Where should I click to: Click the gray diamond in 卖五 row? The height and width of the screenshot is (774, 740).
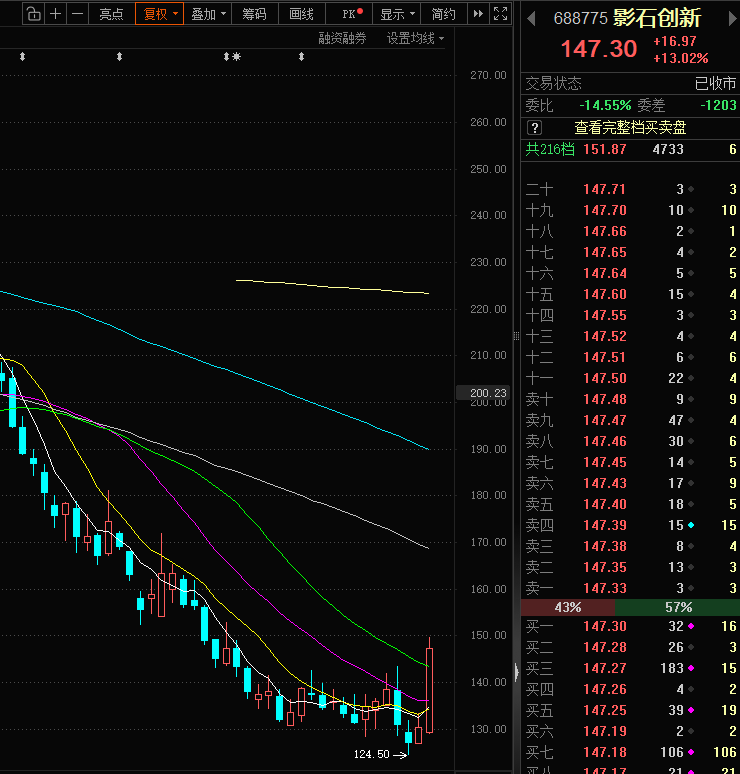691,504
